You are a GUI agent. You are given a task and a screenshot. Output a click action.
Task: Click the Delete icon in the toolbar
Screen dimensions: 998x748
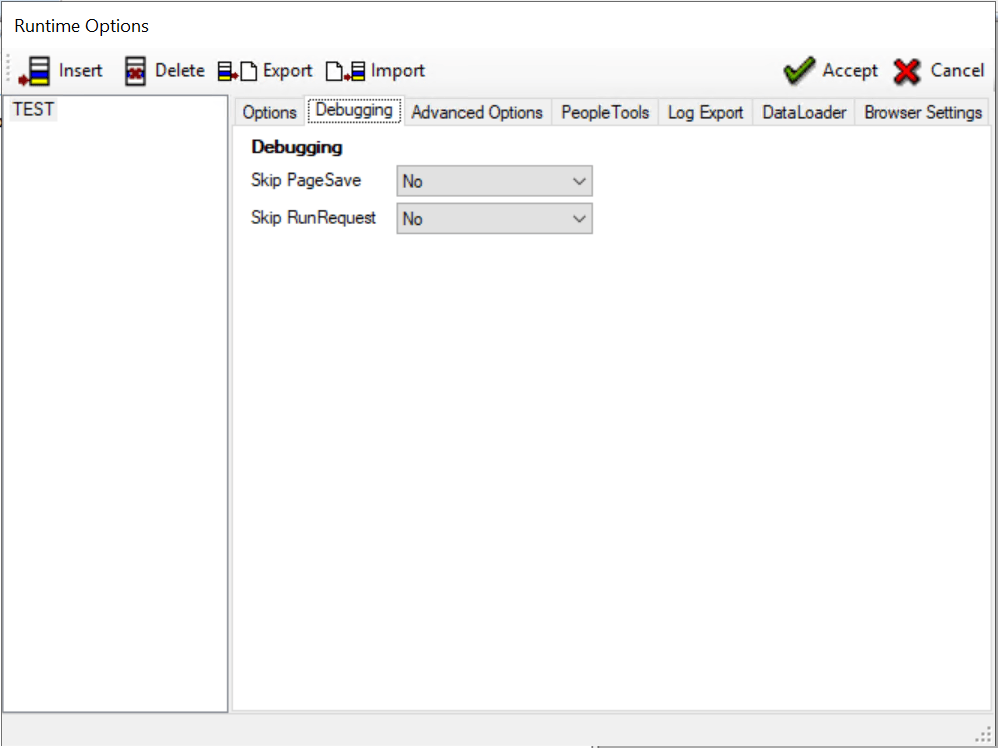136,70
